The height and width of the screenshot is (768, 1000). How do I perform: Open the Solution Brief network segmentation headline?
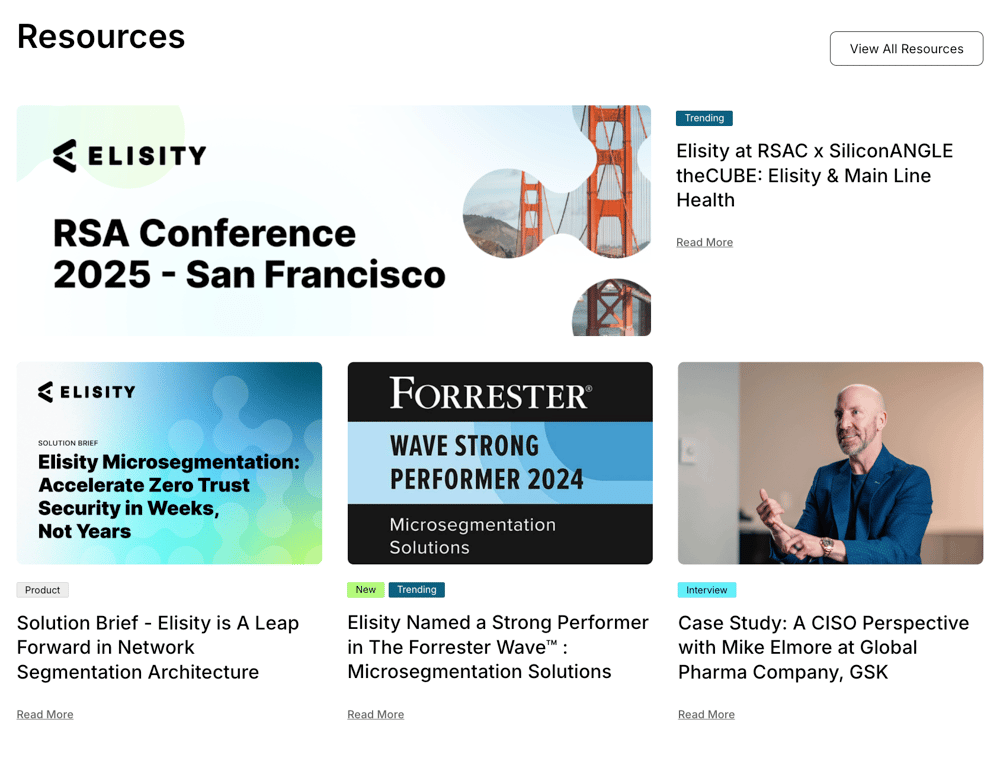[x=158, y=647]
